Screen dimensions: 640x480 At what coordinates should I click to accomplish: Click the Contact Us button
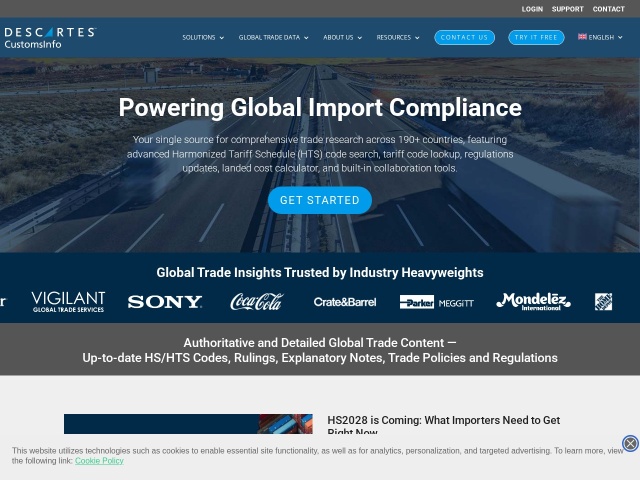point(464,38)
